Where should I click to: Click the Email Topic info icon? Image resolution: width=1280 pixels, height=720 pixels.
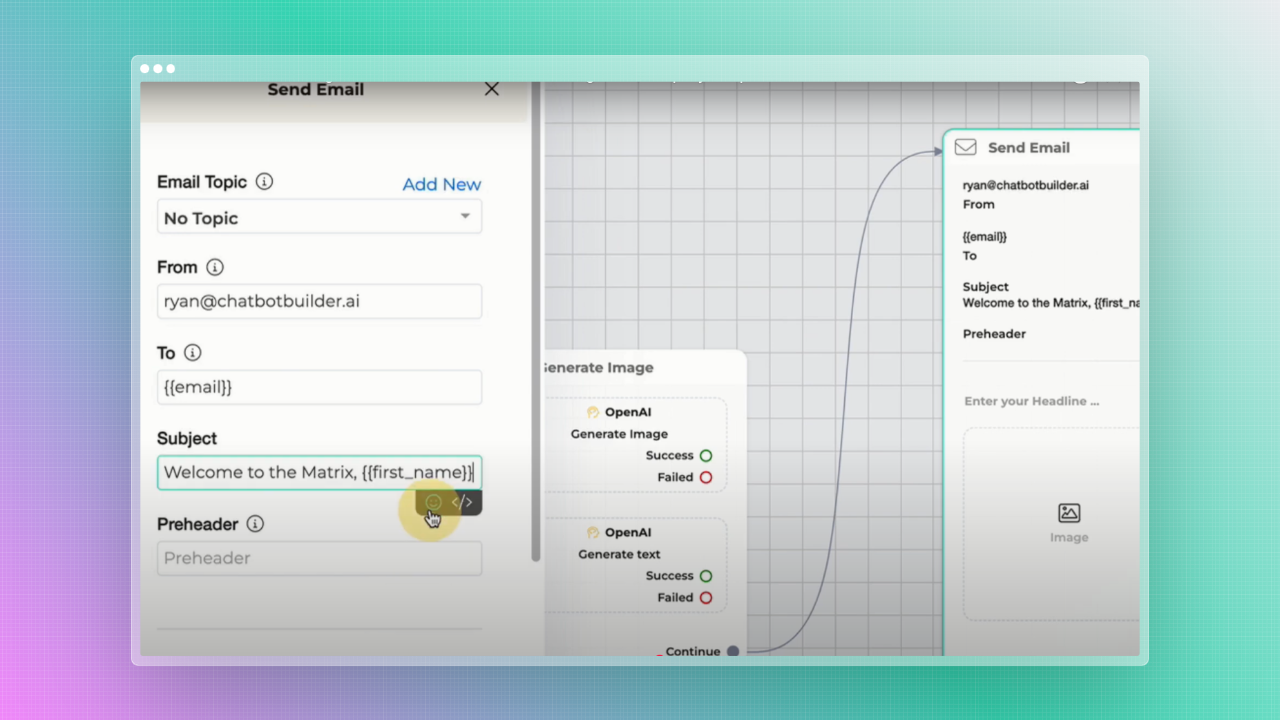point(264,182)
